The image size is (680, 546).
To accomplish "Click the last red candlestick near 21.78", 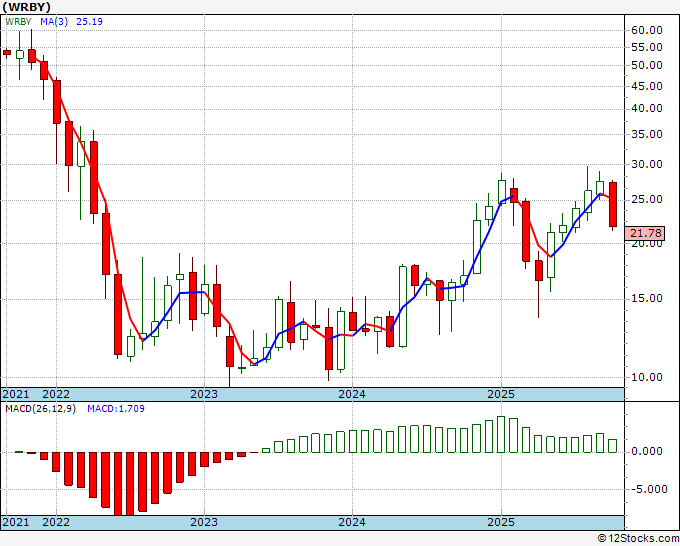I will pos(613,204).
